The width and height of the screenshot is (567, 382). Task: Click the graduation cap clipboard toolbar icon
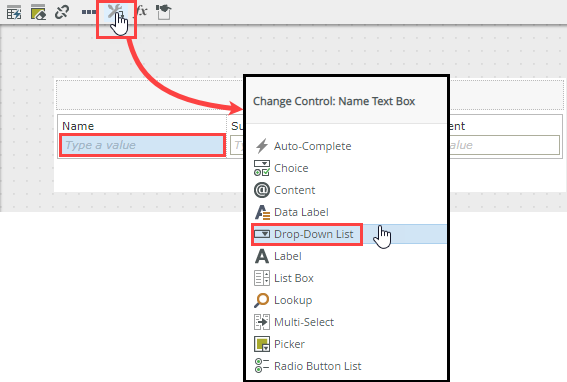tap(163, 12)
